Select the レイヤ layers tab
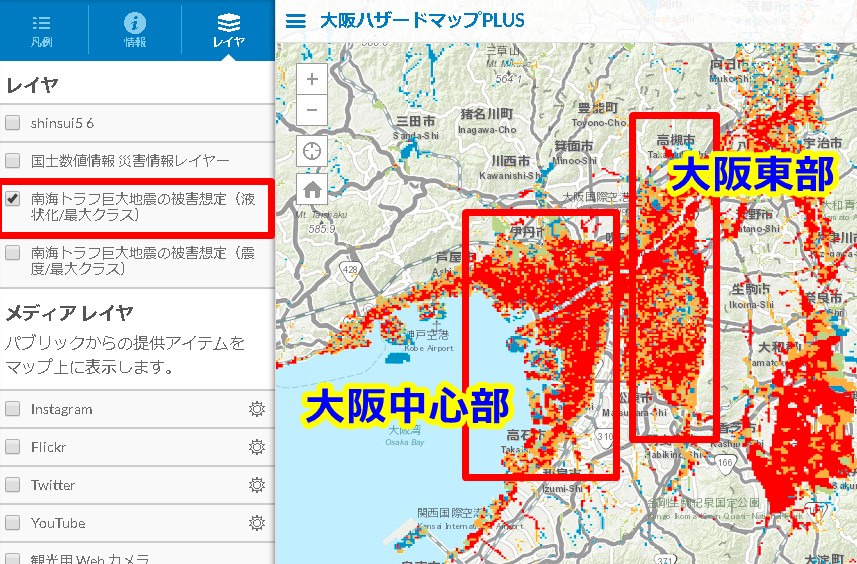 point(228,30)
